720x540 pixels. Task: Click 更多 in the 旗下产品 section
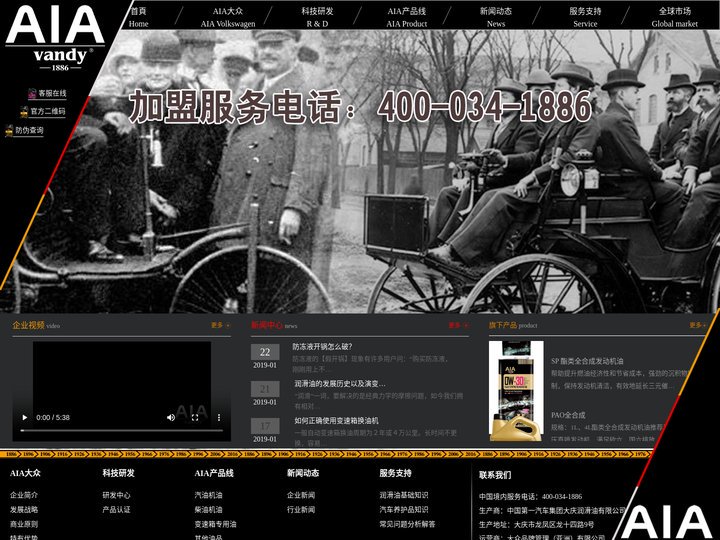[698, 325]
